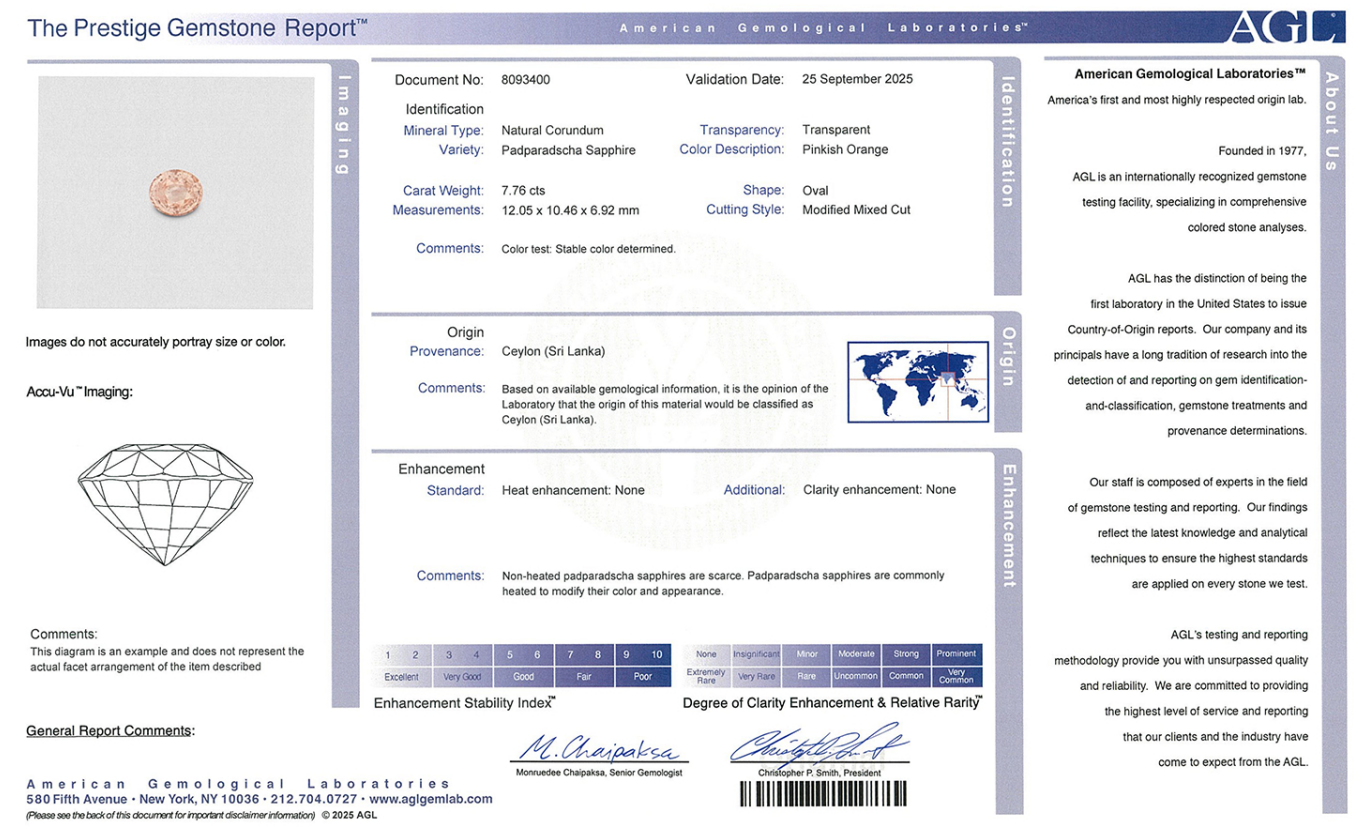Image resolution: width=1367 pixels, height=827 pixels.
Task: Select the "Minor" clarity degree cell
Action: pos(807,654)
